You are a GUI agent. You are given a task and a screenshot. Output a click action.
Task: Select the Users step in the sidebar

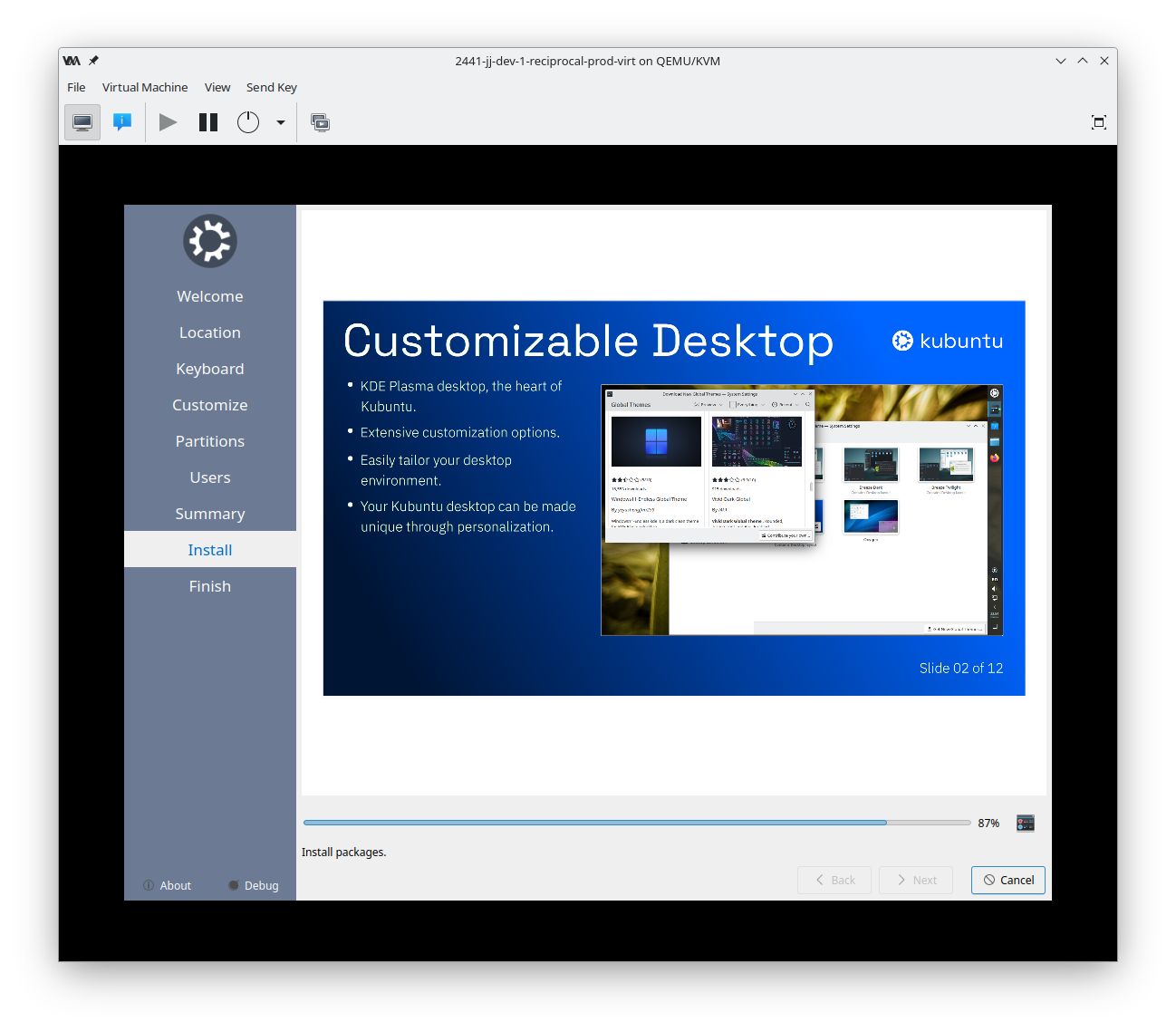click(210, 477)
